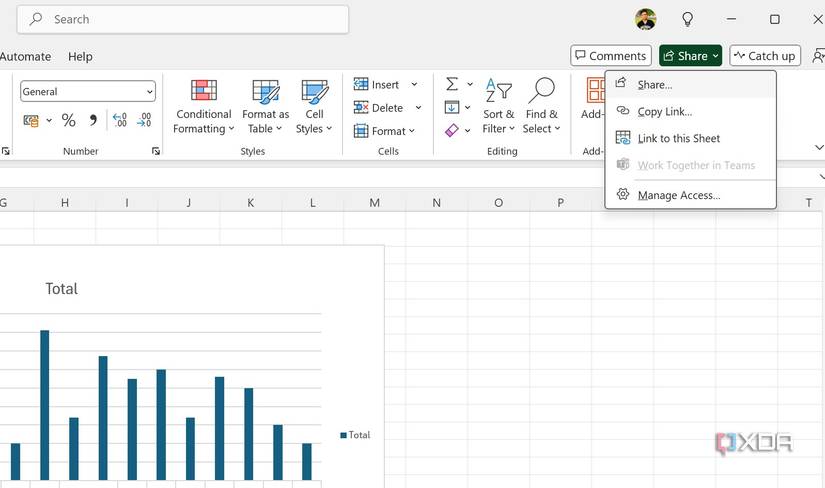Open Cell Styles gallery
Viewport: 825px width, 488px height.
pos(314,107)
